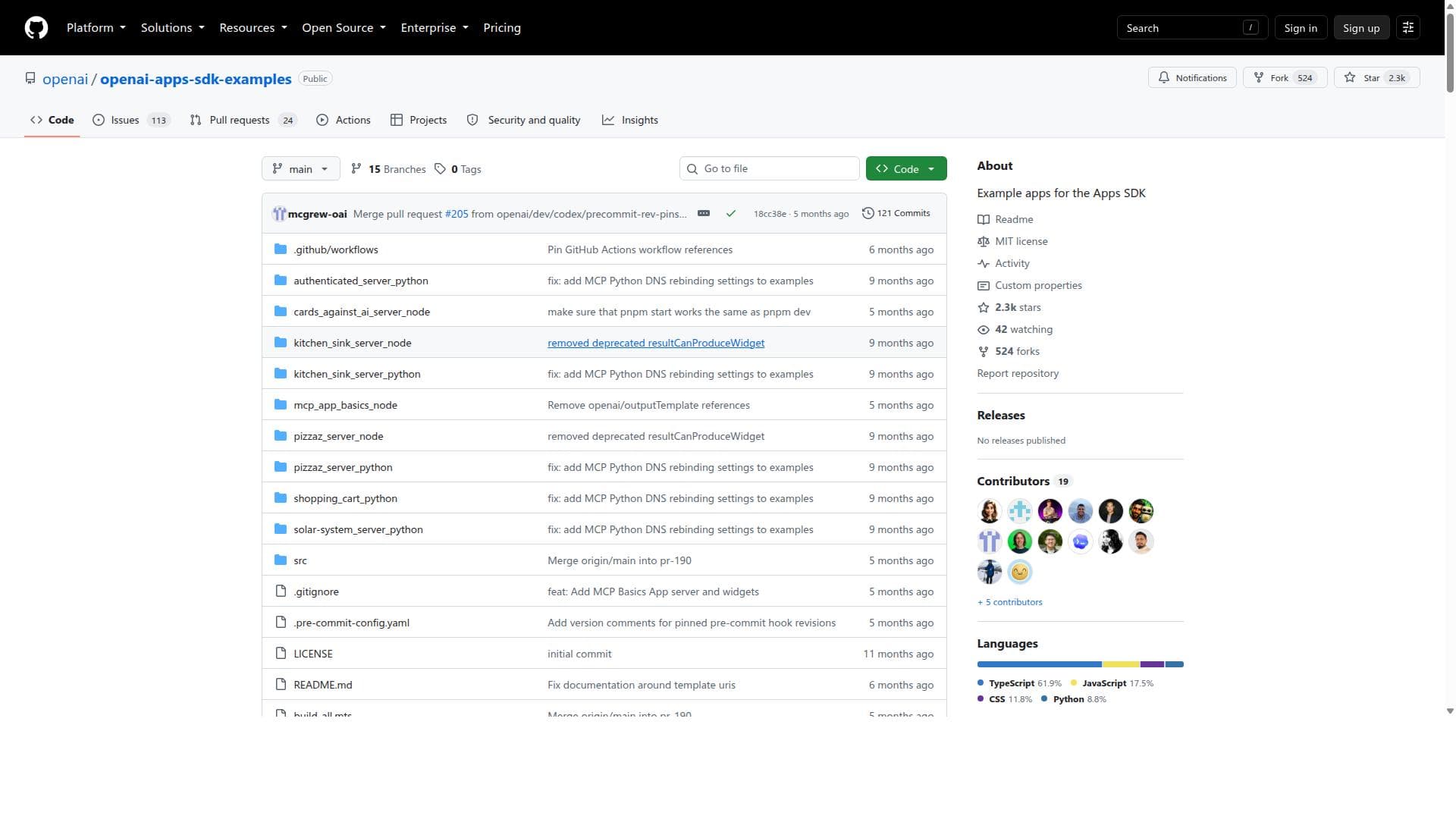Image resolution: width=1456 pixels, height=819 pixels.
Task: Click the yellow JavaScript segment of the language bar
Action: [x=1122, y=664]
